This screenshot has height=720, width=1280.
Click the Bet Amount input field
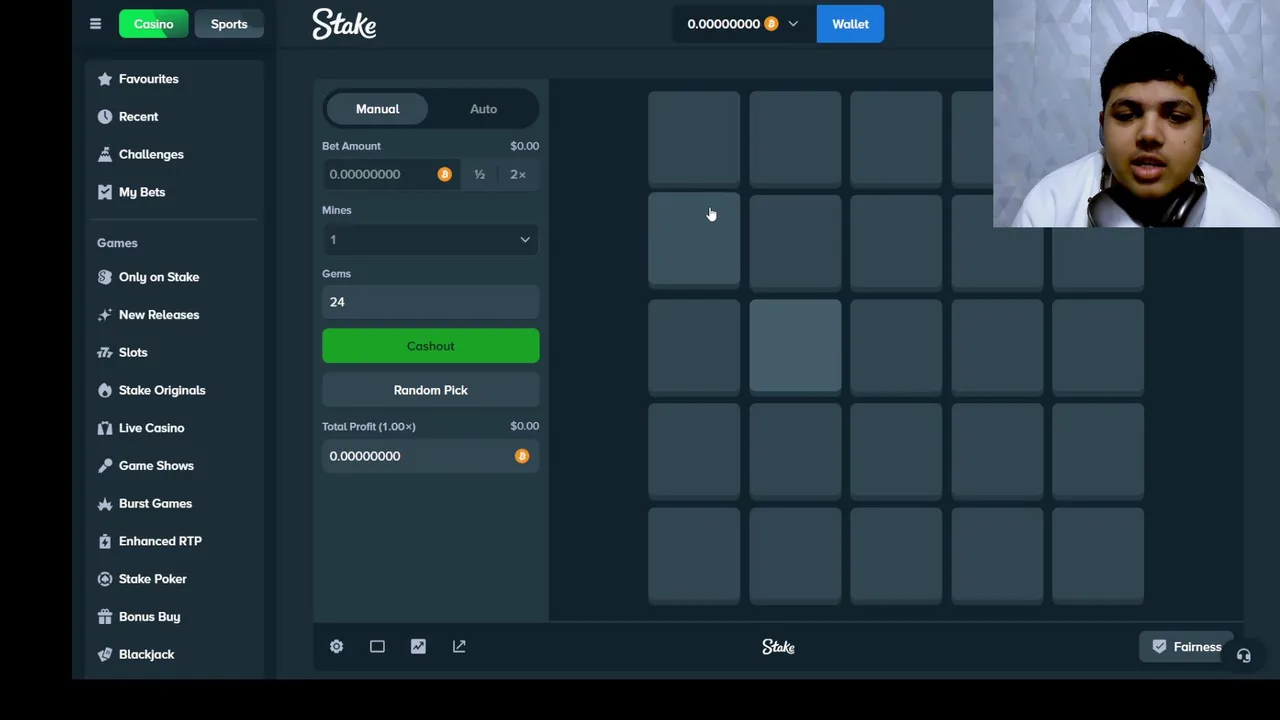tap(391, 174)
